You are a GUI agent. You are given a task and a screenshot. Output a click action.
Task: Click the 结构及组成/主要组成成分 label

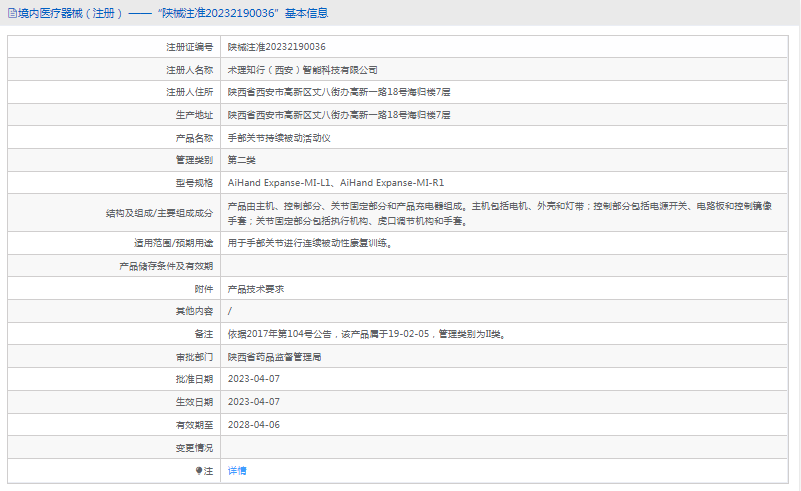point(159,213)
